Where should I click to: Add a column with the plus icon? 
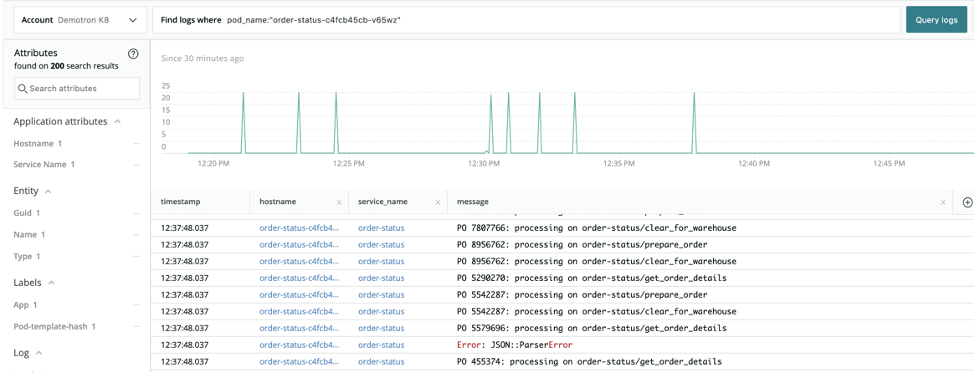[967, 202]
